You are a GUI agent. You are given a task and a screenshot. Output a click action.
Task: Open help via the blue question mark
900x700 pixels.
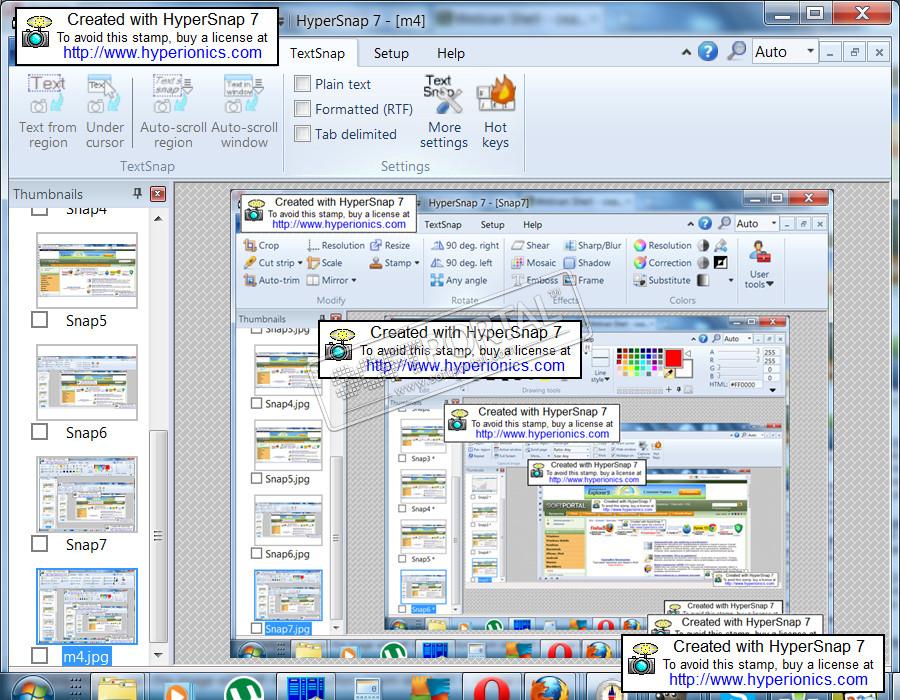(708, 52)
